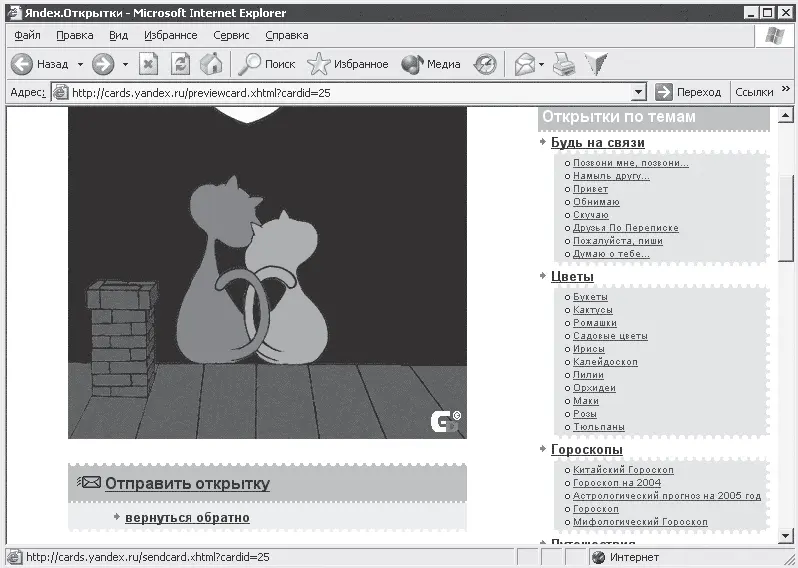The height and width of the screenshot is (568, 798).
Task: Open the Назад history dropdown arrow
Action: (x=80, y=65)
